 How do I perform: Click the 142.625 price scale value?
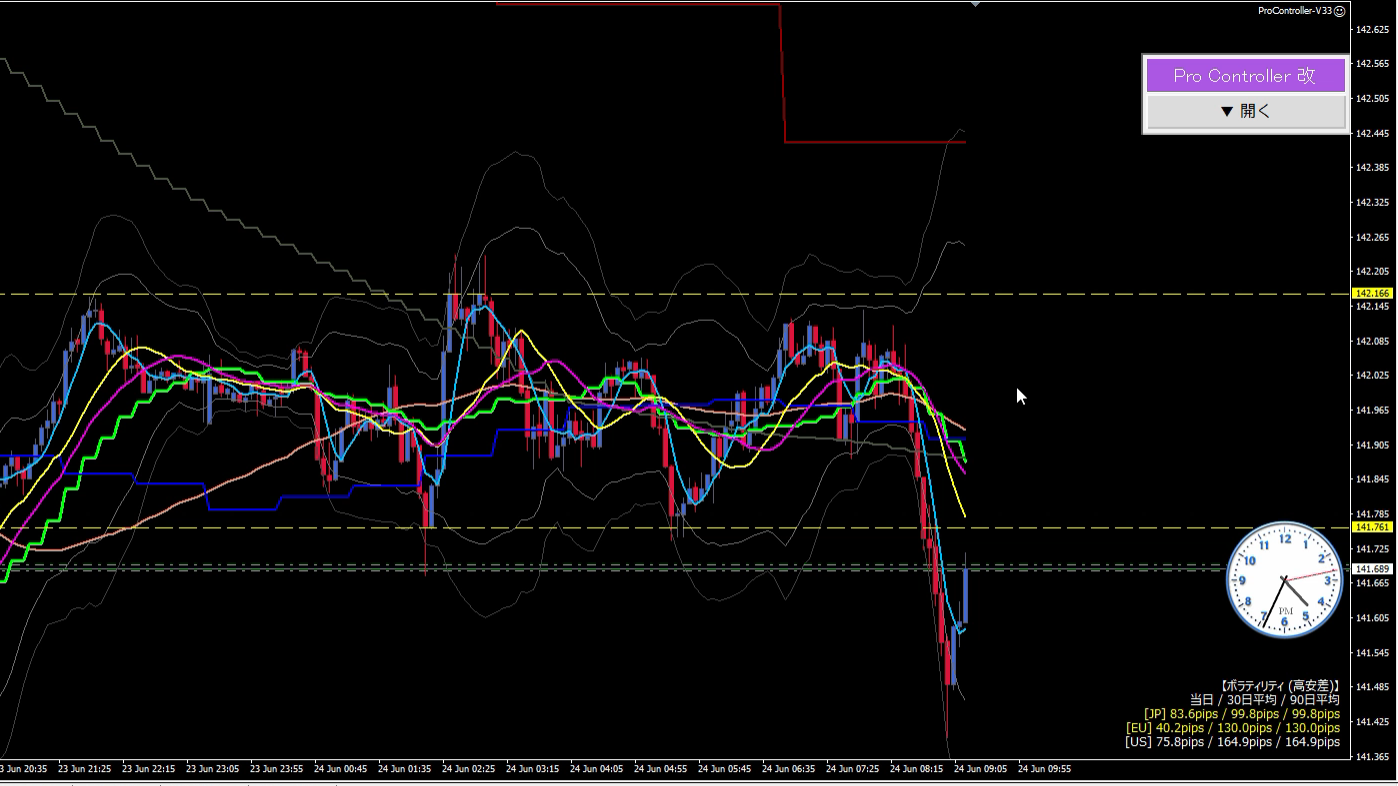1373,30
